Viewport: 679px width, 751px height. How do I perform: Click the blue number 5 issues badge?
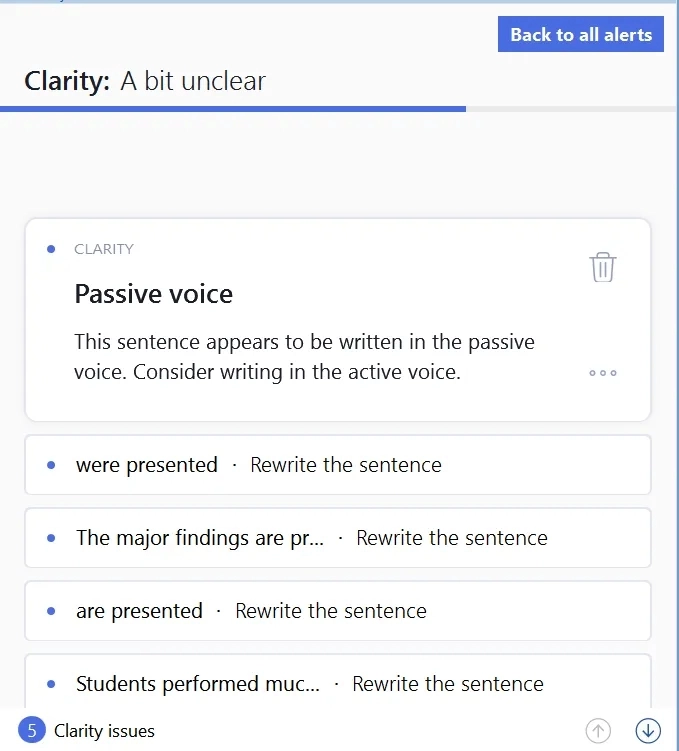tap(32, 731)
